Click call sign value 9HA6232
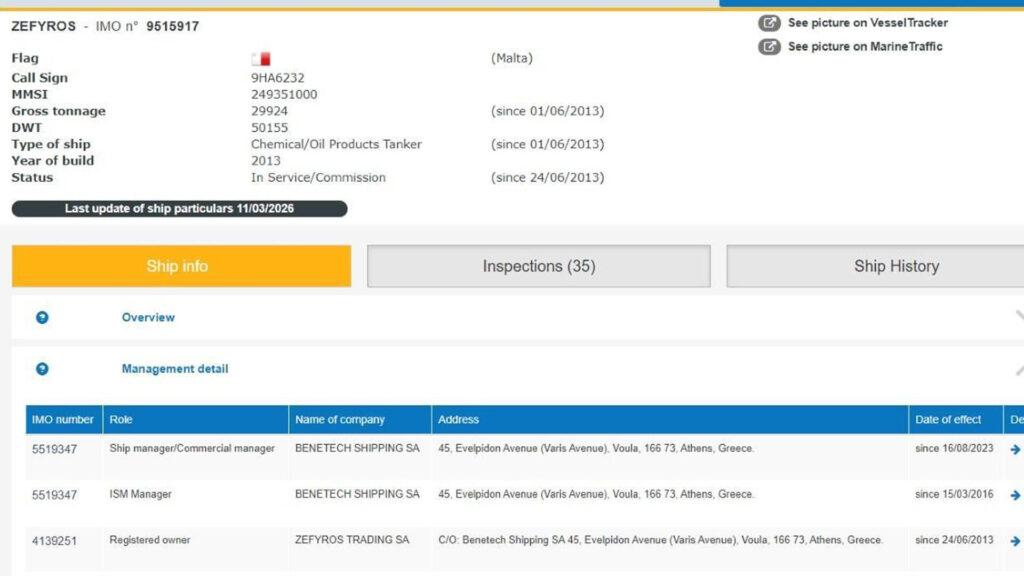Viewport: 1024px width, 576px height. pyautogui.click(x=278, y=78)
